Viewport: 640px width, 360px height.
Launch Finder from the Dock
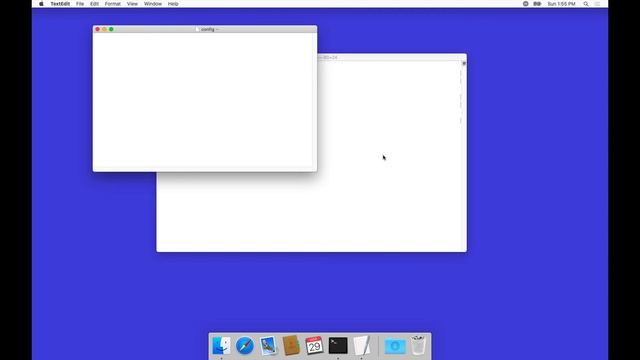[221, 346]
